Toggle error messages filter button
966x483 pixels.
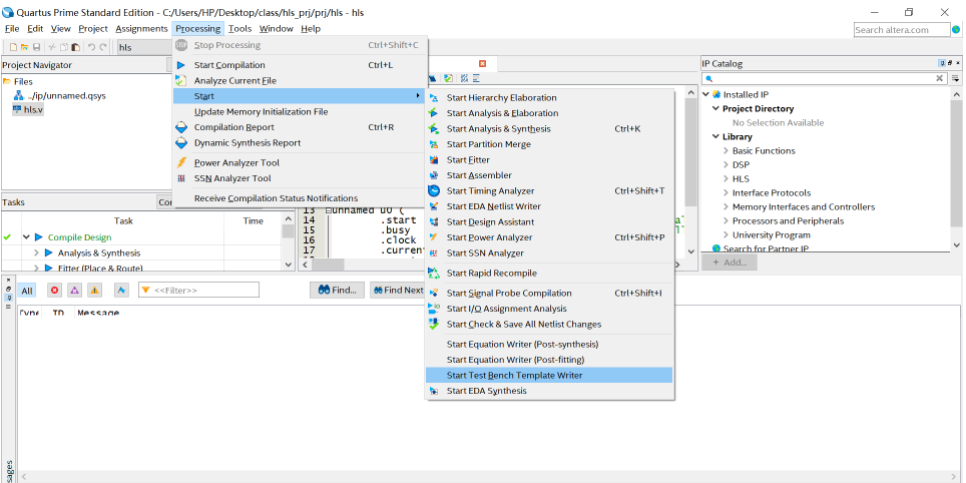55,290
